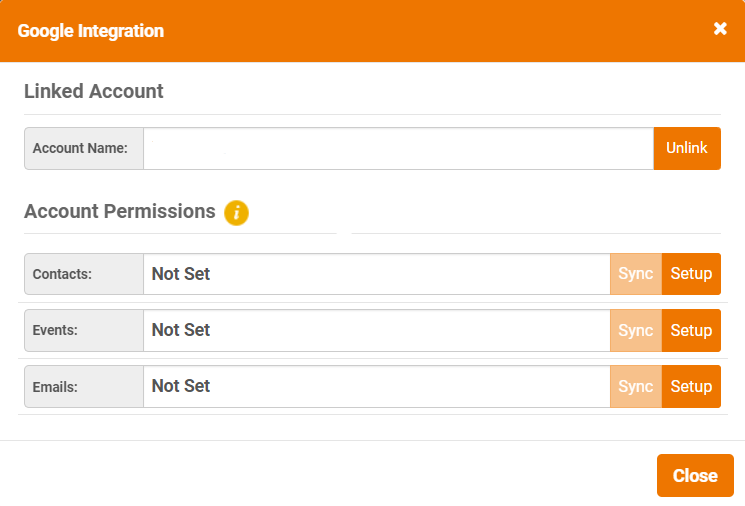Click the Account Name input field
The width and height of the screenshot is (745, 506).
click(x=399, y=148)
